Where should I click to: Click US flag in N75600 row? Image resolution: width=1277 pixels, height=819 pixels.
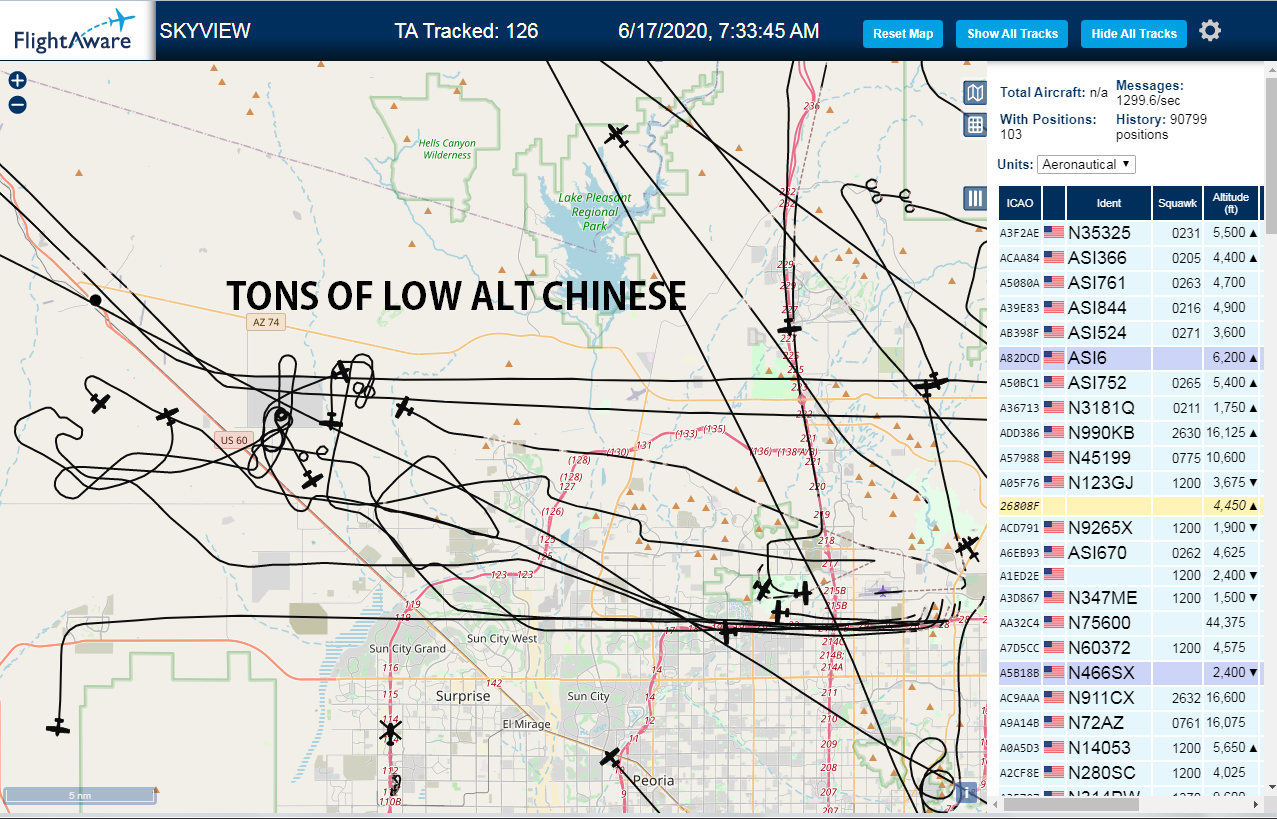(1054, 622)
